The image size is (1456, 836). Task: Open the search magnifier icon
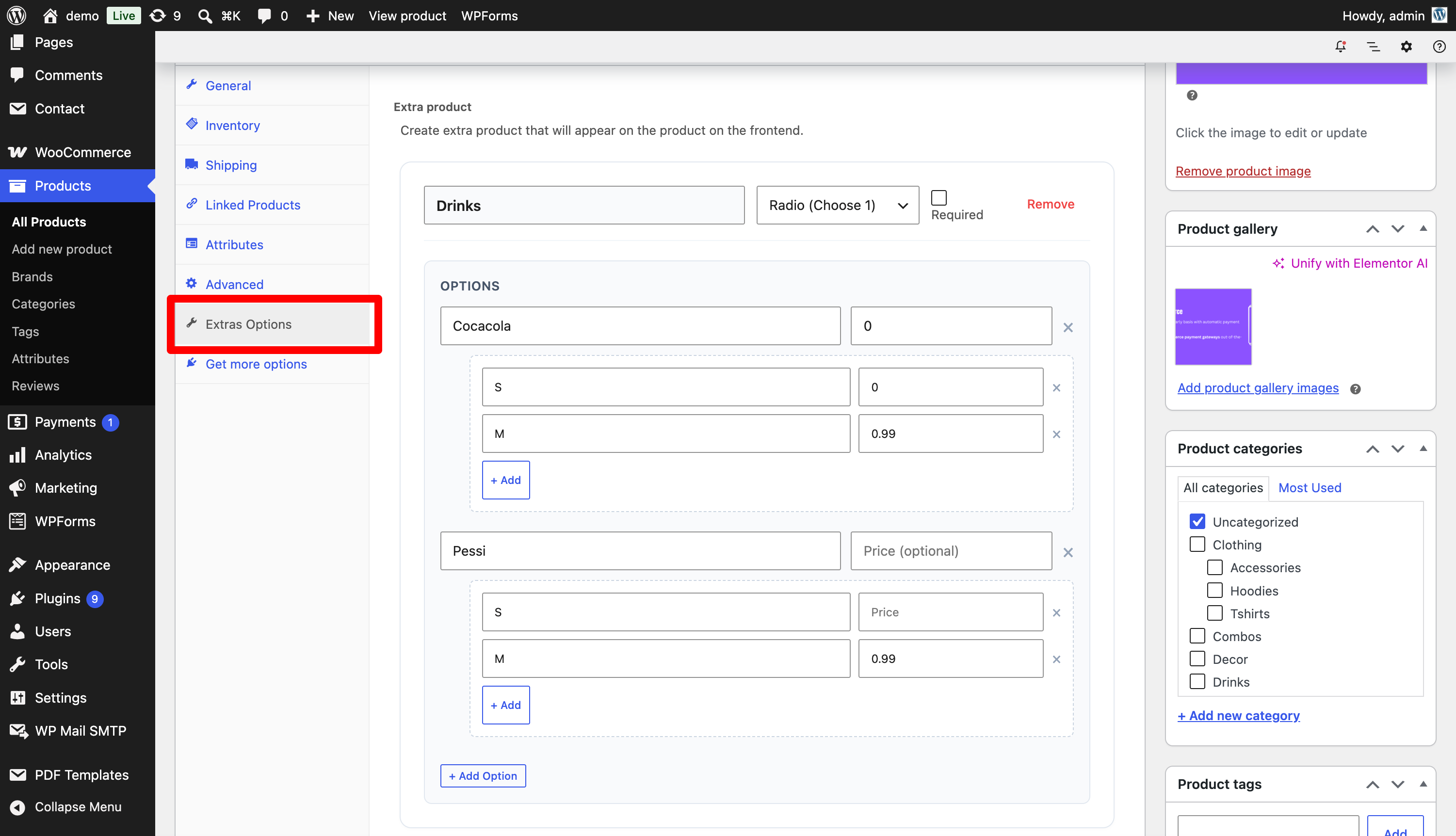pyautogui.click(x=205, y=16)
